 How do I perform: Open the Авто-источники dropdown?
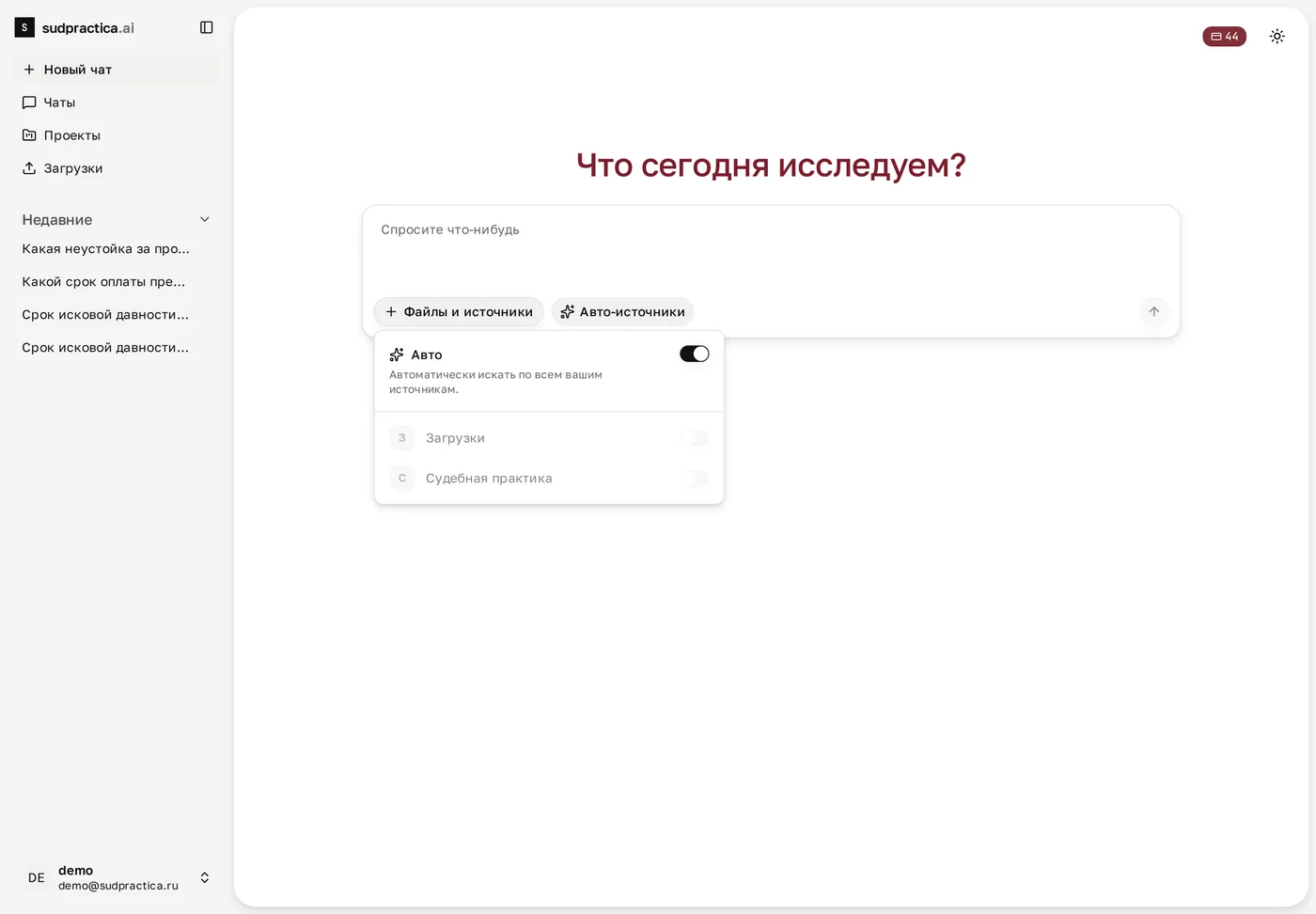[622, 312]
